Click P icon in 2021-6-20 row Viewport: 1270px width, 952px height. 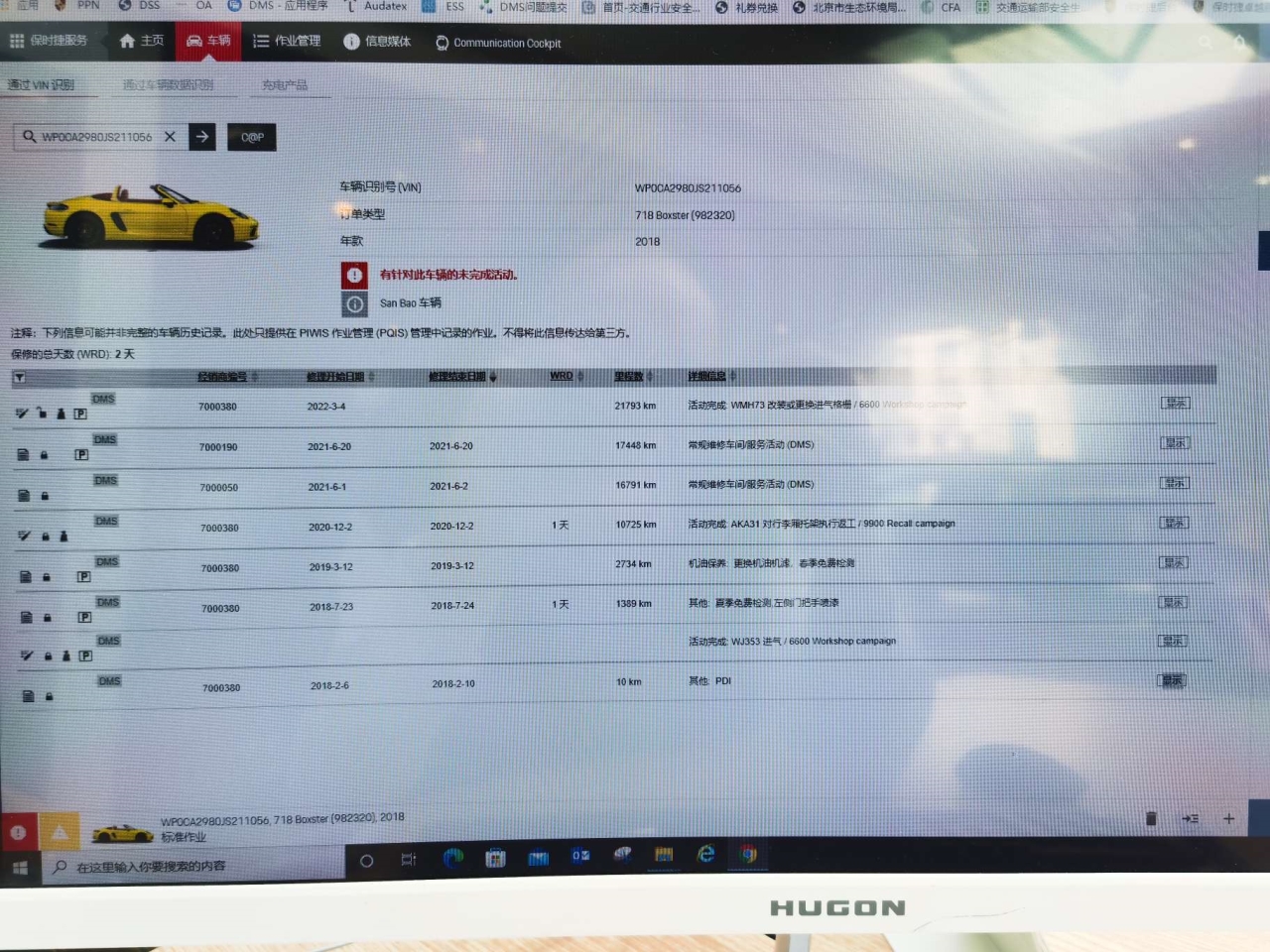(x=81, y=455)
